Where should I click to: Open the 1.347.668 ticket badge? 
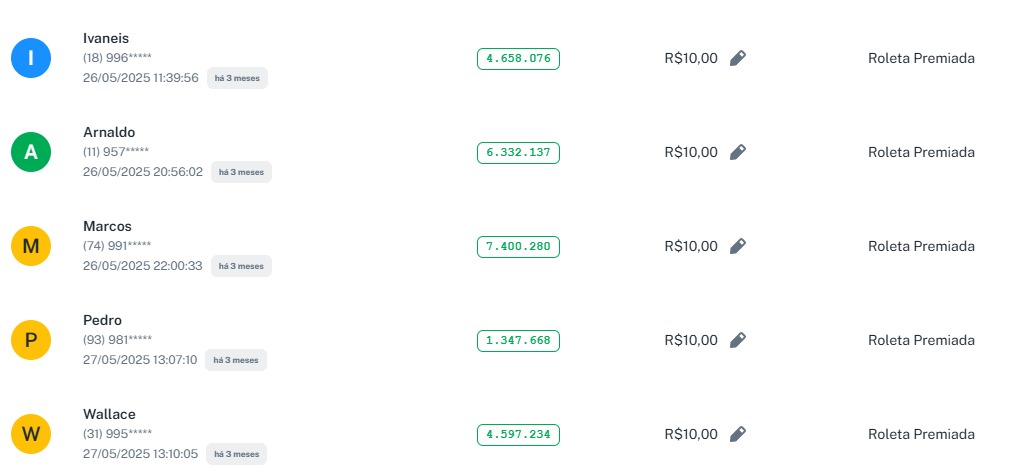[x=518, y=341]
